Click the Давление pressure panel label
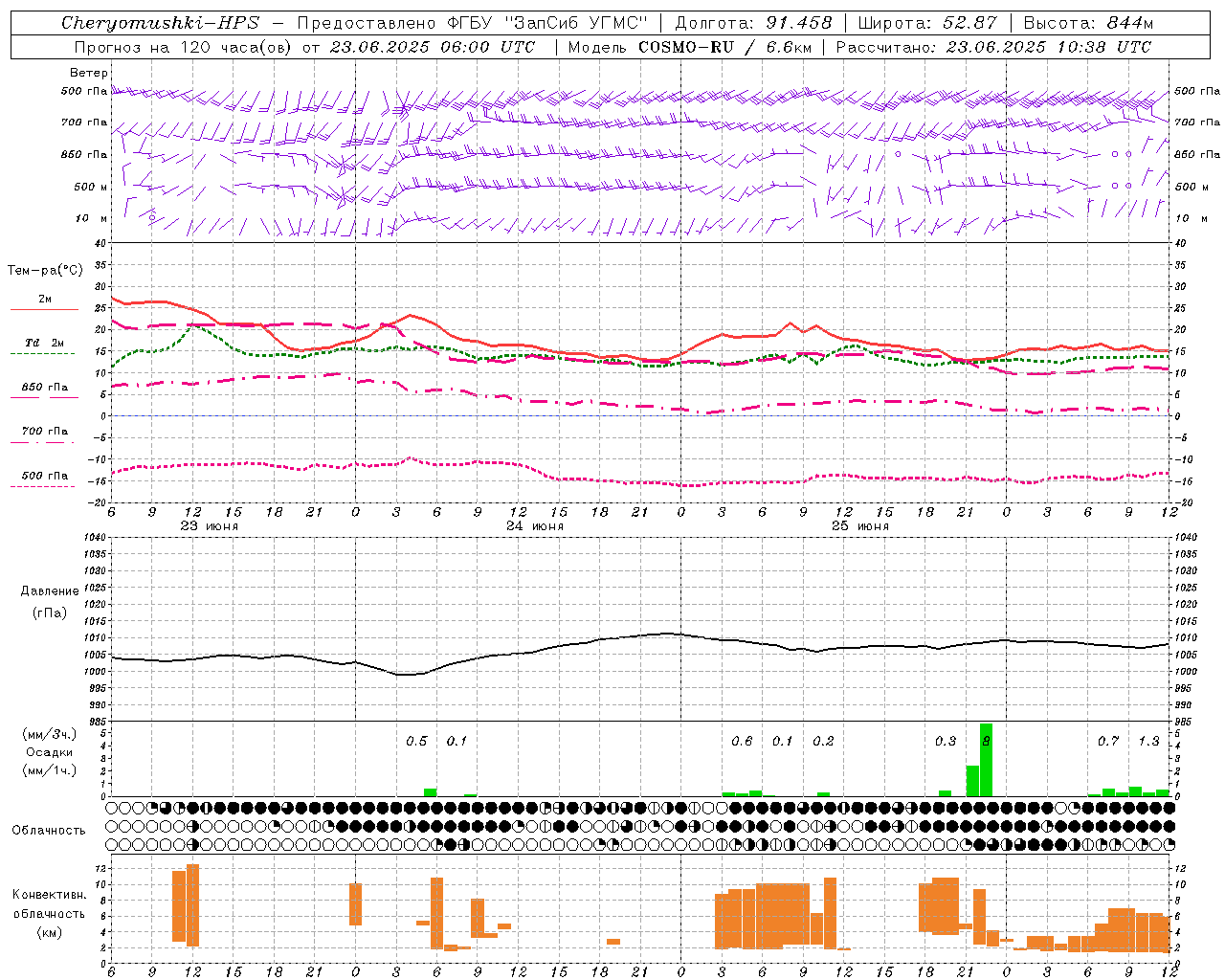This screenshot has width=1225, height=980. coord(49,591)
